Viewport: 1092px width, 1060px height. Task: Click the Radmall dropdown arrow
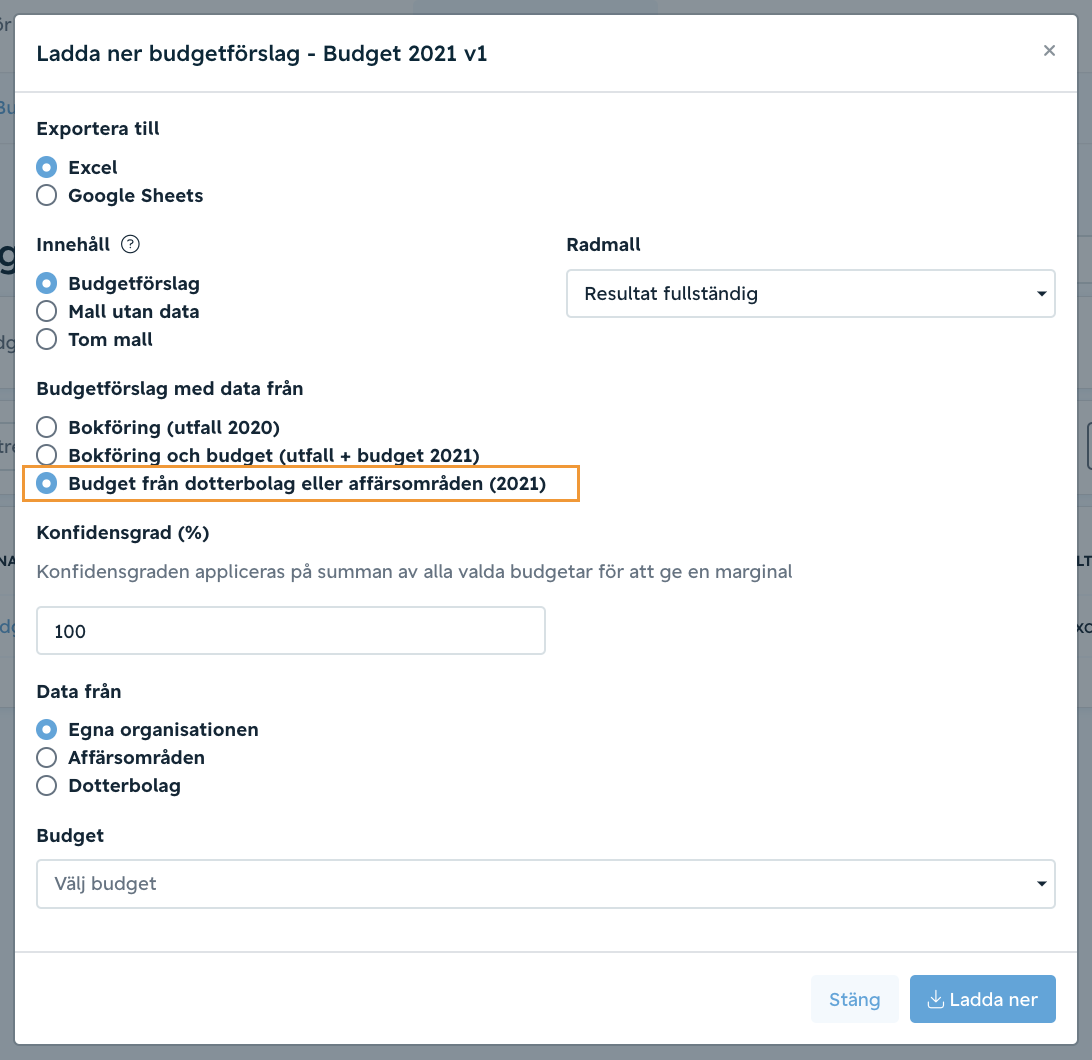click(1041, 294)
